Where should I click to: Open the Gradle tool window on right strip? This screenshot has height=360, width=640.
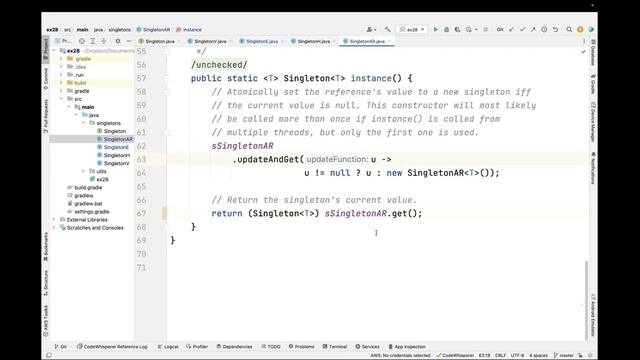(x=593, y=84)
